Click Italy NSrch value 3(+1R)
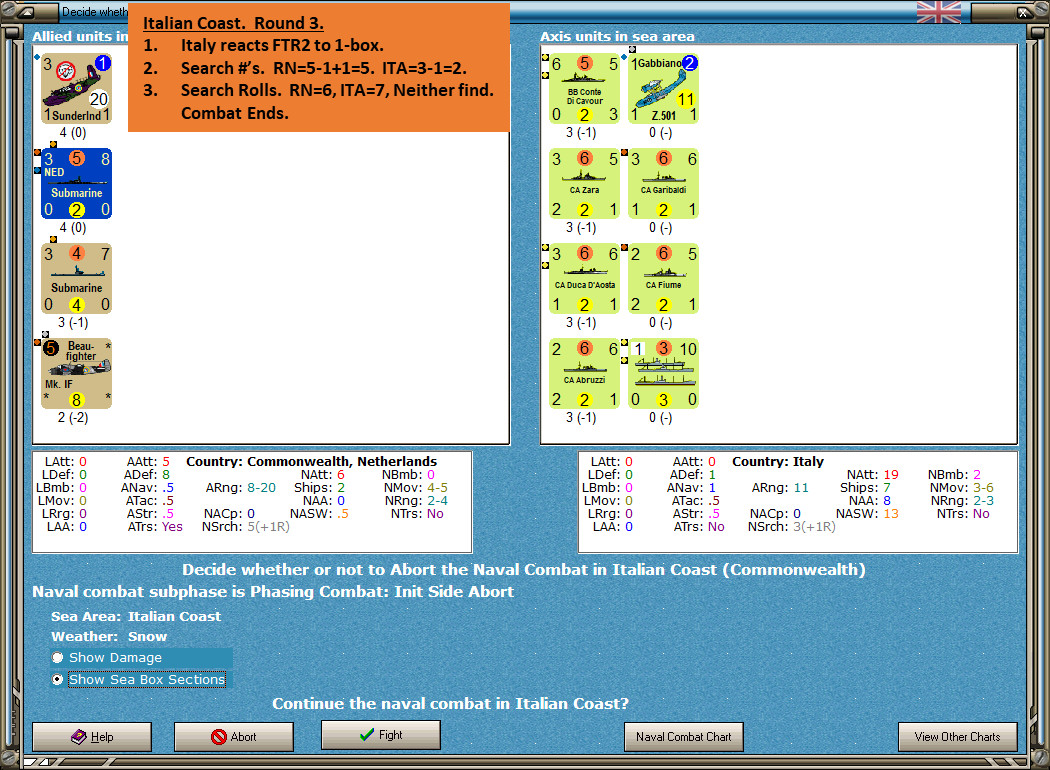The width and height of the screenshot is (1050, 770). pos(814,527)
